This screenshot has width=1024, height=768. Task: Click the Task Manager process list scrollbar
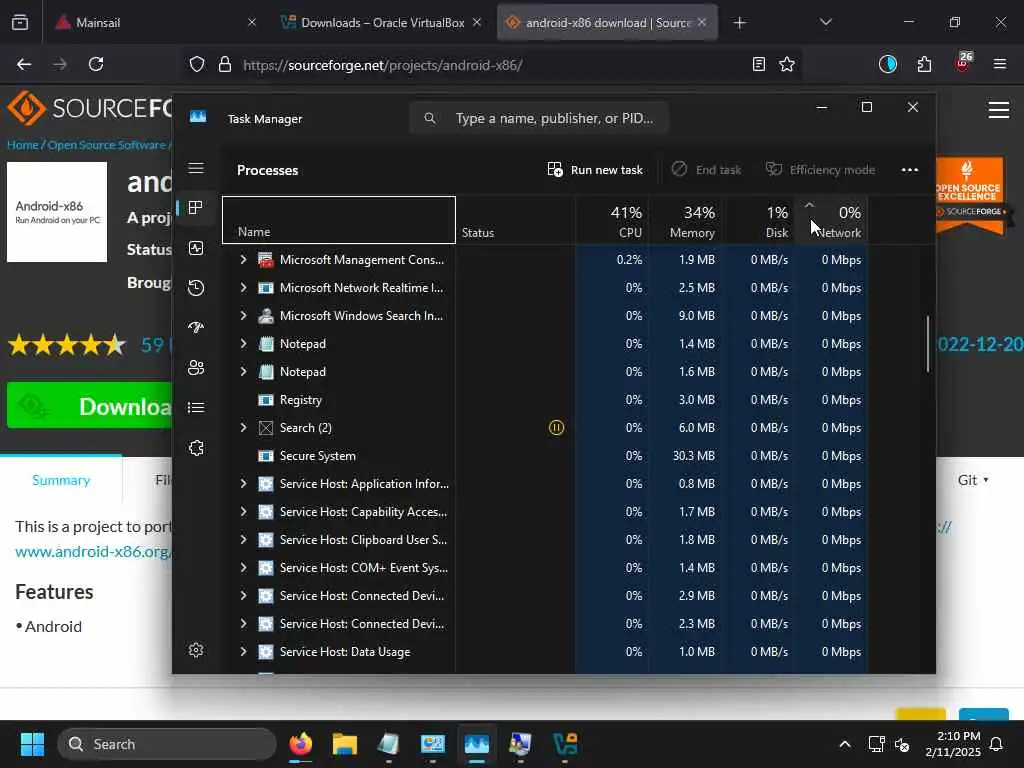[927, 344]
